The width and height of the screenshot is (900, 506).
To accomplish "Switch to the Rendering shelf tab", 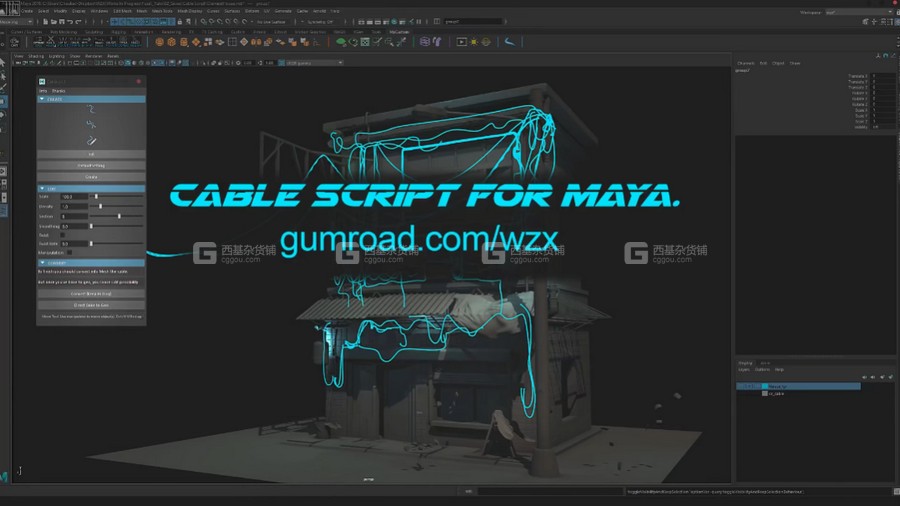I will (171, 32).
